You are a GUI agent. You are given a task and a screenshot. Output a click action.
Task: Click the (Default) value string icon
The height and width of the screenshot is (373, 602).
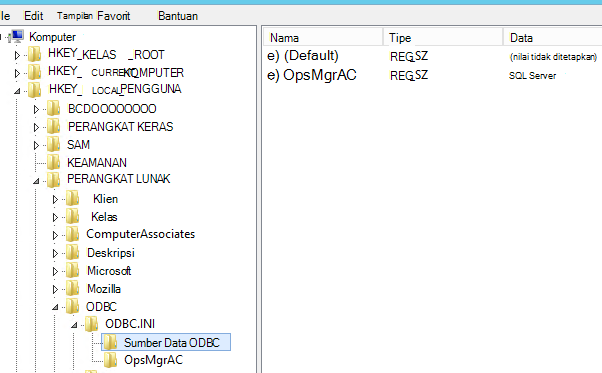click(x=273, y=56)
